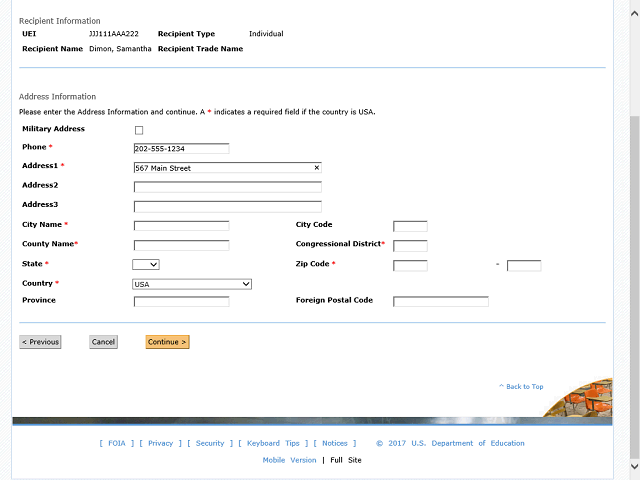Click the Zip Code extension field
This screenshot has height=480, width=640.
[524, 266]
